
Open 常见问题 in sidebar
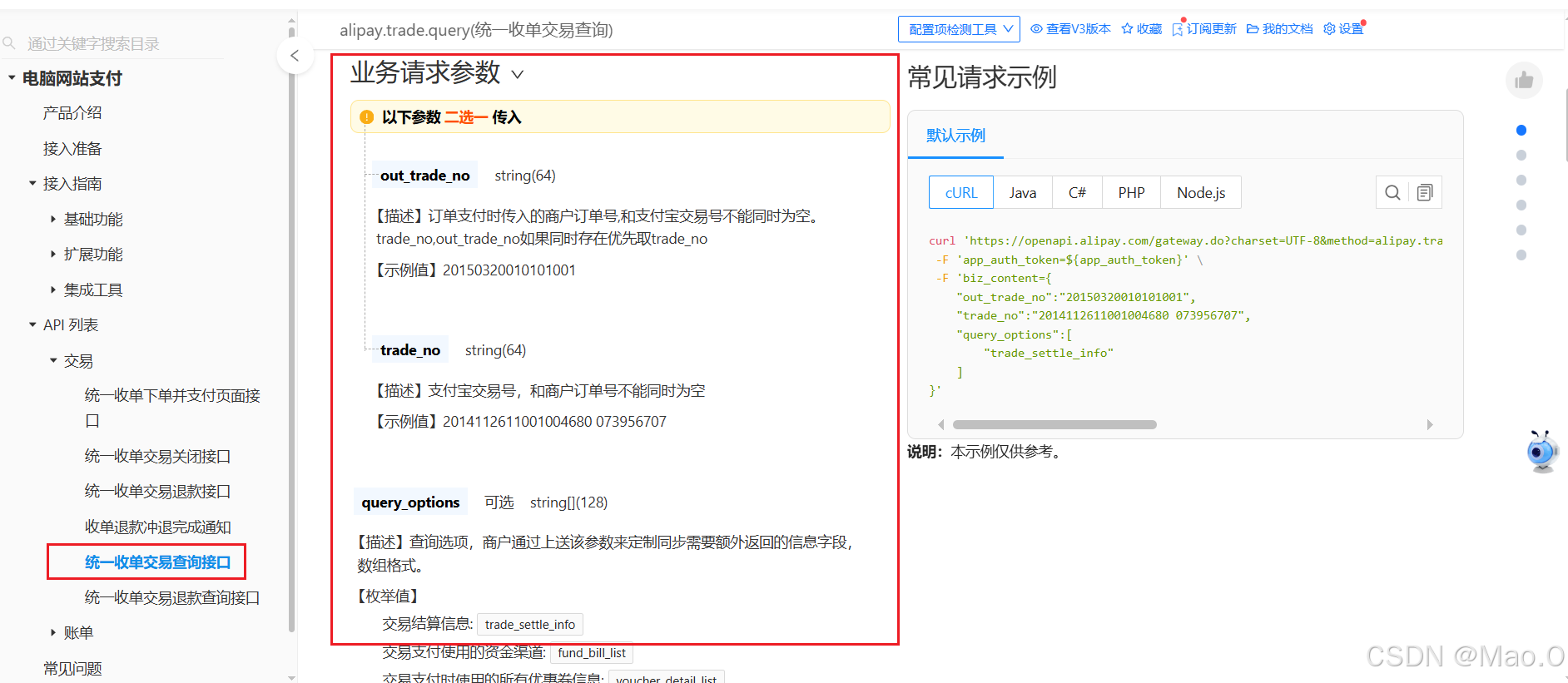click(72, 668)
